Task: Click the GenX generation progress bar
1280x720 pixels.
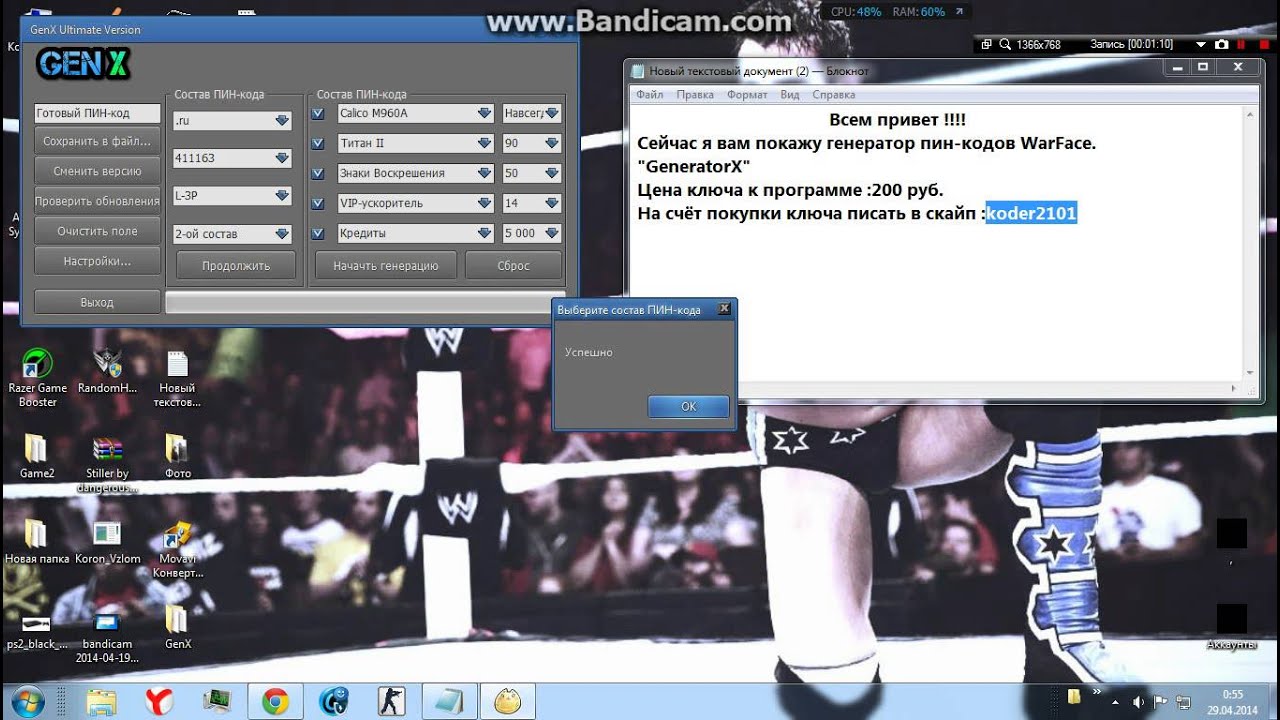Action: [365, 303]
